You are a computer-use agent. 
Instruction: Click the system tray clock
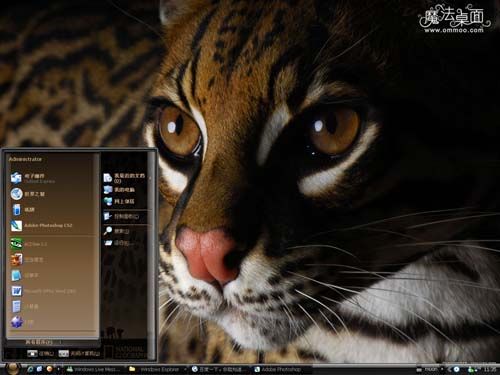click(489, 370)
